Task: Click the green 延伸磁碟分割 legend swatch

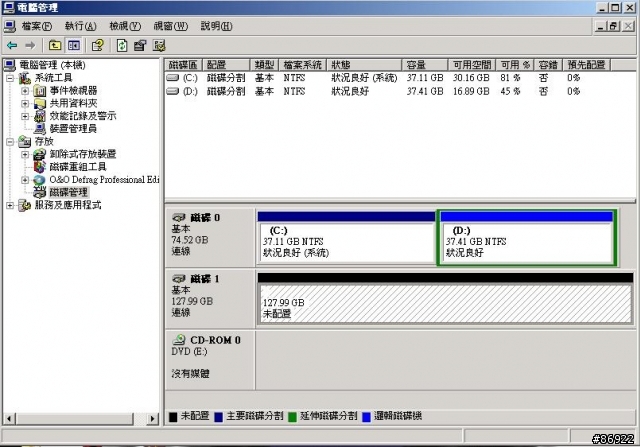Action: (292, 417)
